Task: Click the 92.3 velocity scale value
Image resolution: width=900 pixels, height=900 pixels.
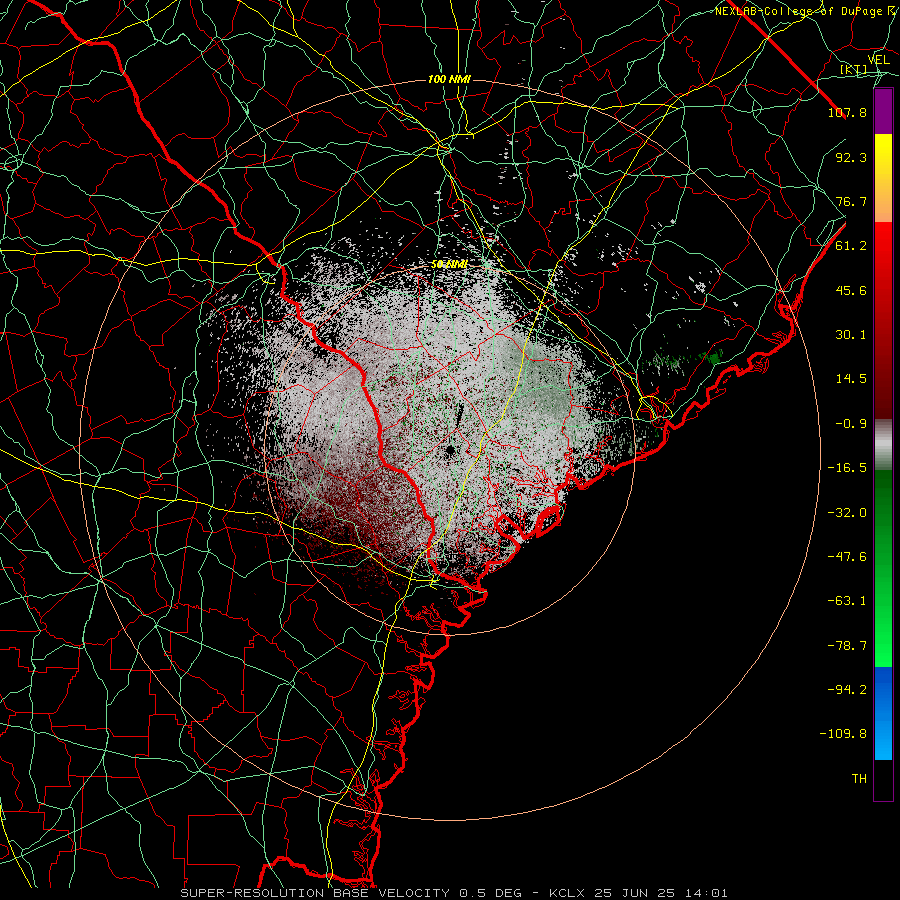Action: [851, 157]
